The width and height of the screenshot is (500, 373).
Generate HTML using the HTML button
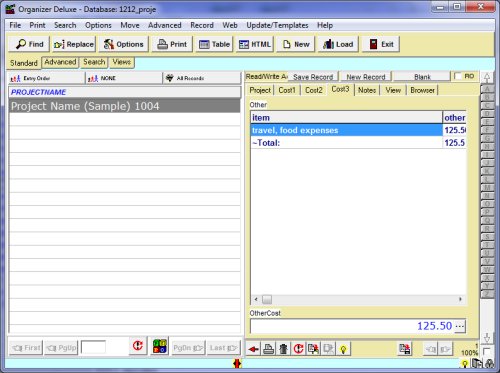(x=255, y=44)
